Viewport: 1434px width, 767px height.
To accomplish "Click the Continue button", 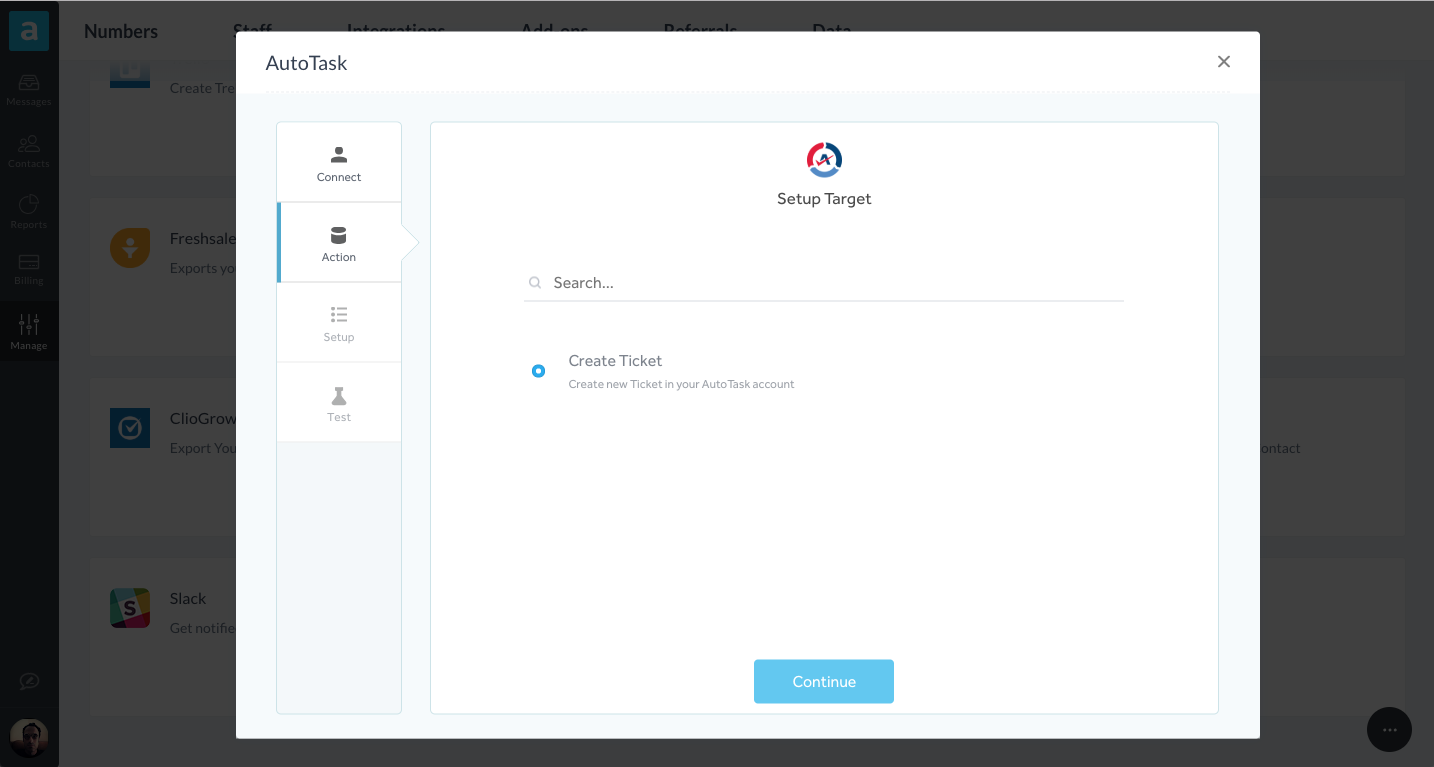I will tap(824, 681).
